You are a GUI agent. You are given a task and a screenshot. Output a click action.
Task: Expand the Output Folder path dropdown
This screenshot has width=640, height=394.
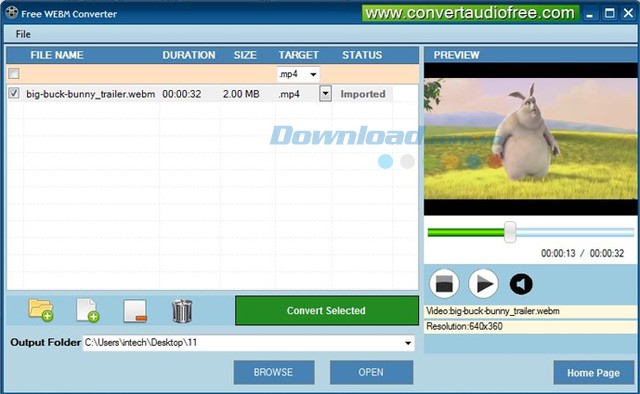(407, 343)
